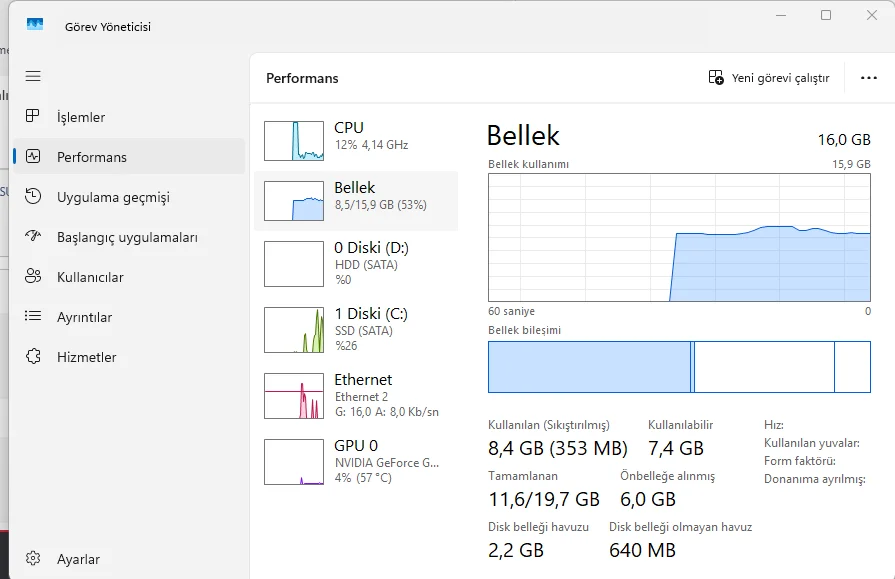Click the Ayrıntılar list icon

33,317
